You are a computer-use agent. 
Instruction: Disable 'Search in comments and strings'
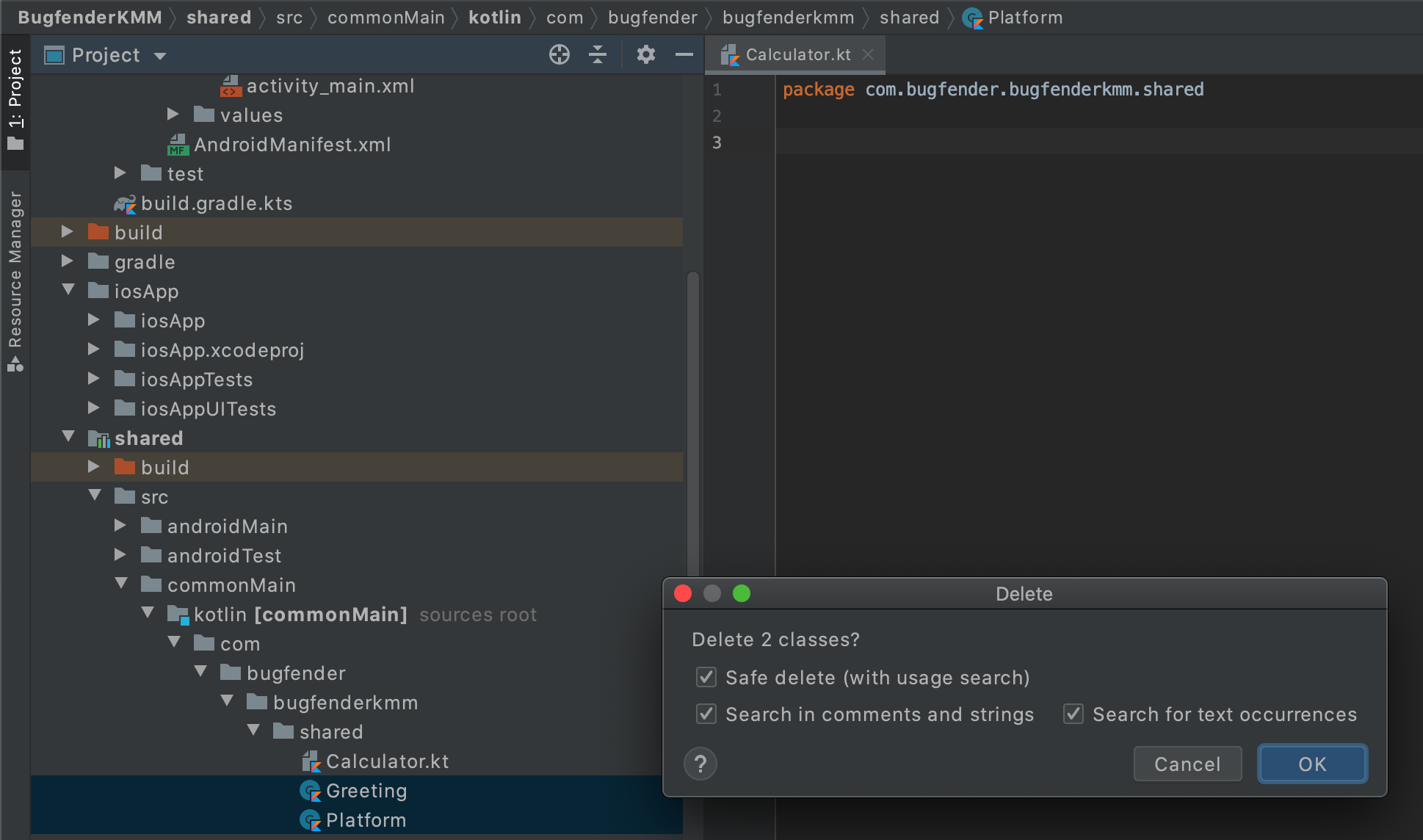pyautogui.click(x=706, y=714)
